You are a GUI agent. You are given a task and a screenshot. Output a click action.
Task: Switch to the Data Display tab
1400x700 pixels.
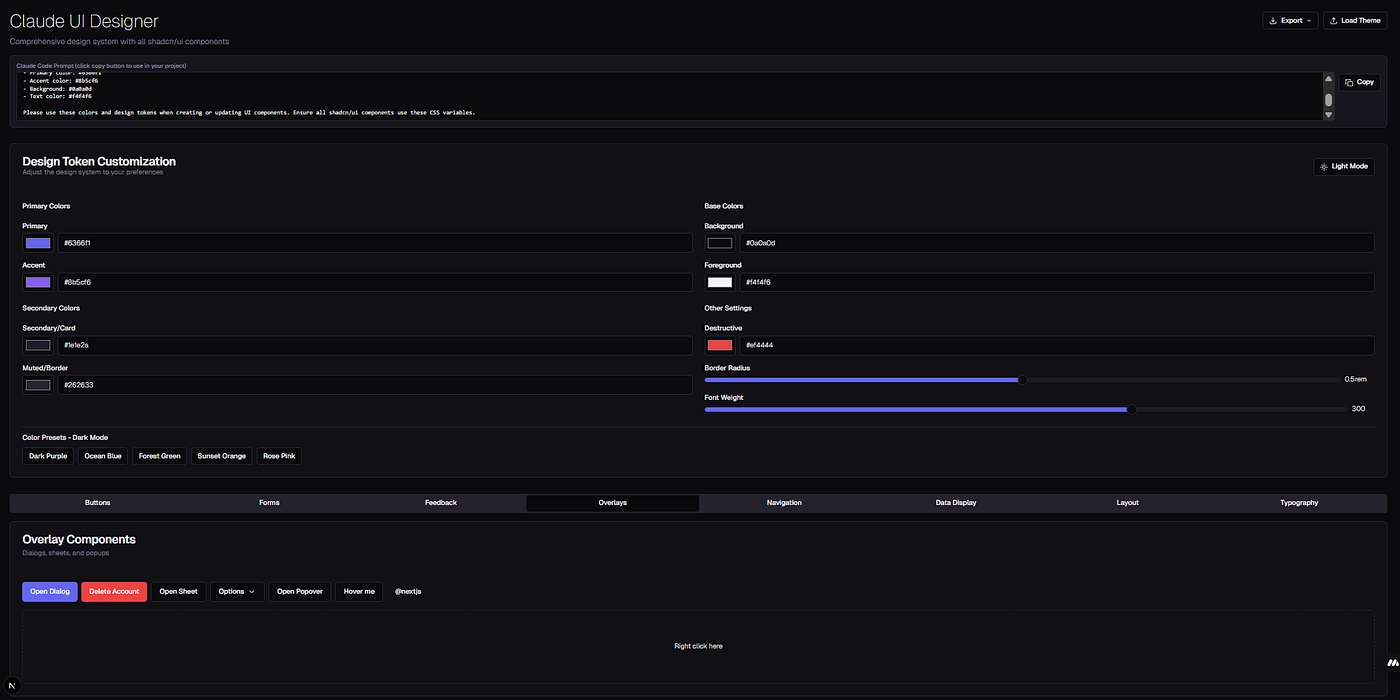click(956, 503)
